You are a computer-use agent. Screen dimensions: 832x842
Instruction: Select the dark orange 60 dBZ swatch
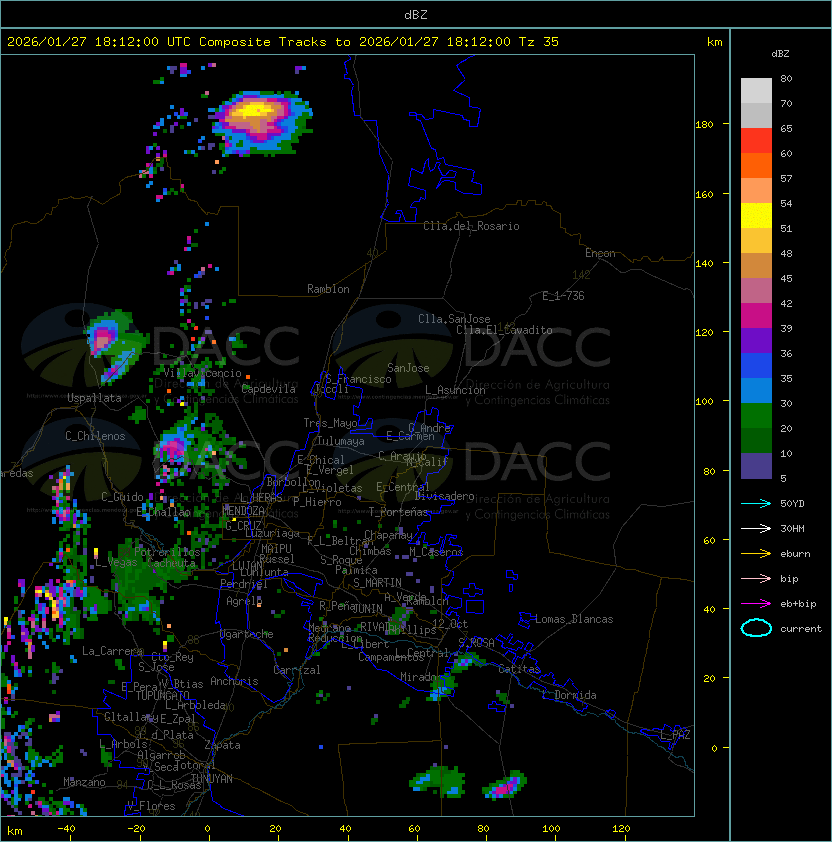click(756, 165)
